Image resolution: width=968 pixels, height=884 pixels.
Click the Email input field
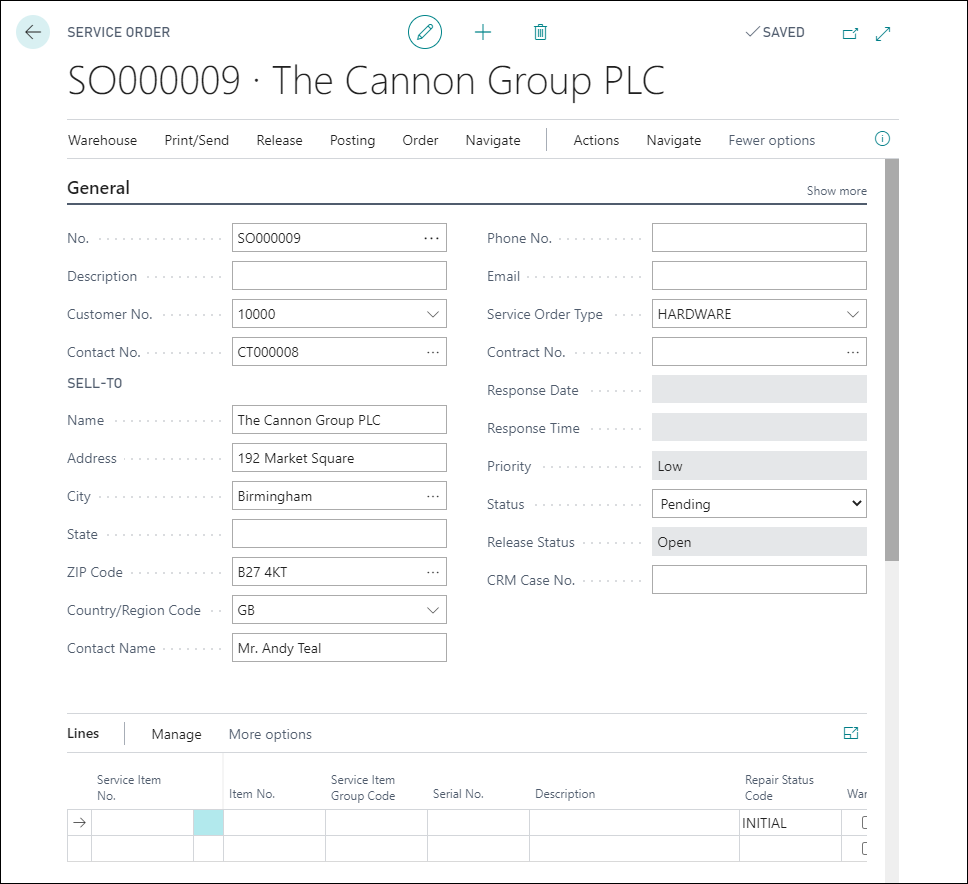(759, 276)
